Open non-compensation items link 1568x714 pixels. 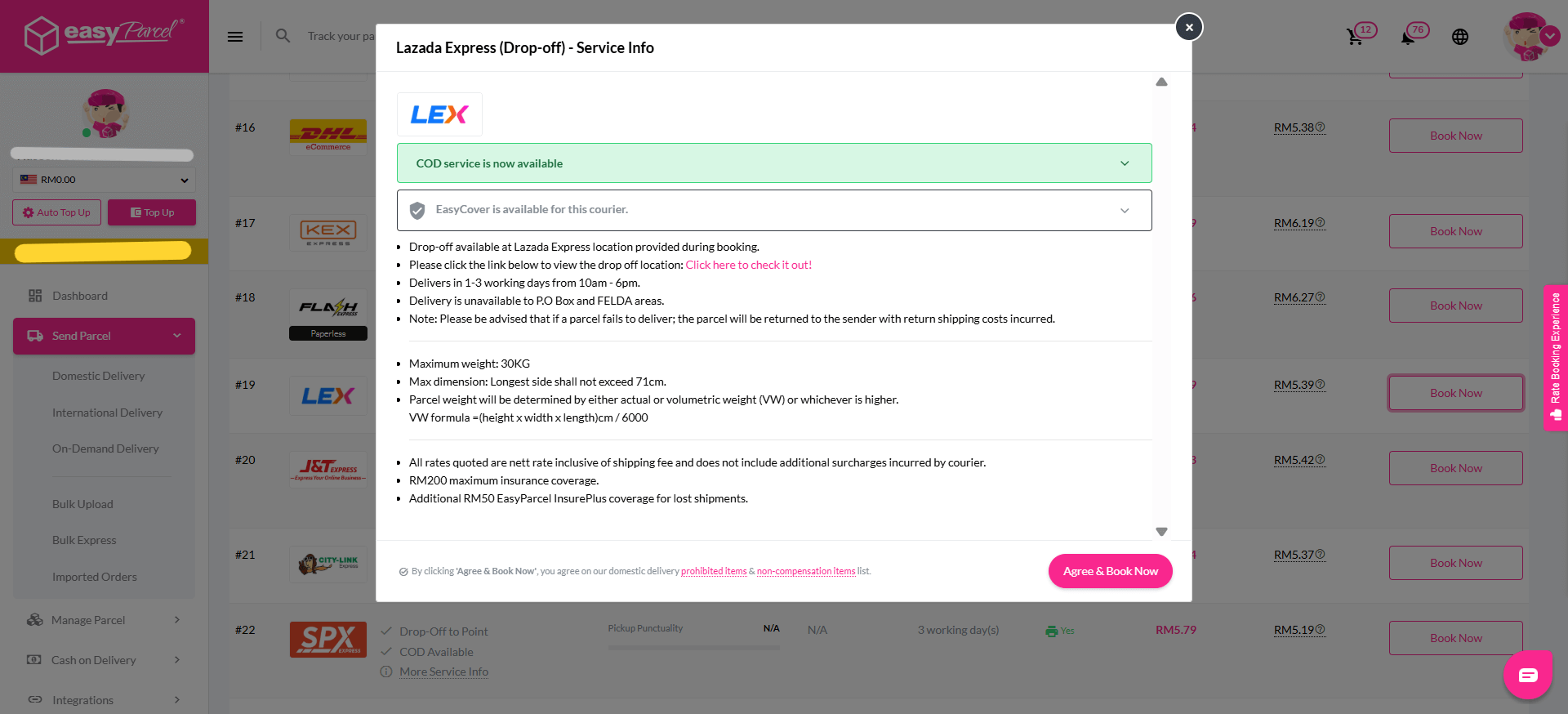pyautogui.click(x=806, y=571)
